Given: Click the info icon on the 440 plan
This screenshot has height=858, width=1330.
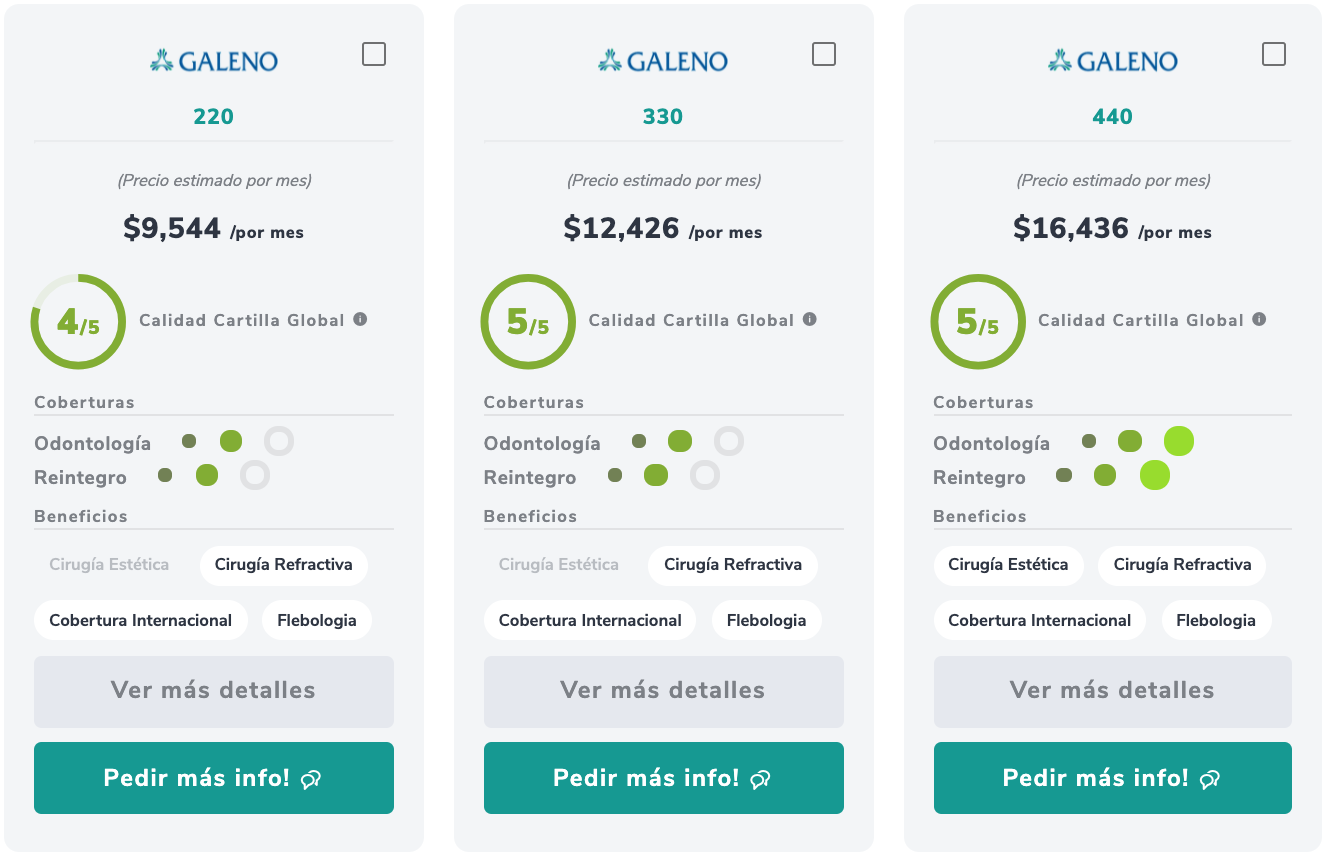Looking at the screenshot, I should click(1259, 319).
